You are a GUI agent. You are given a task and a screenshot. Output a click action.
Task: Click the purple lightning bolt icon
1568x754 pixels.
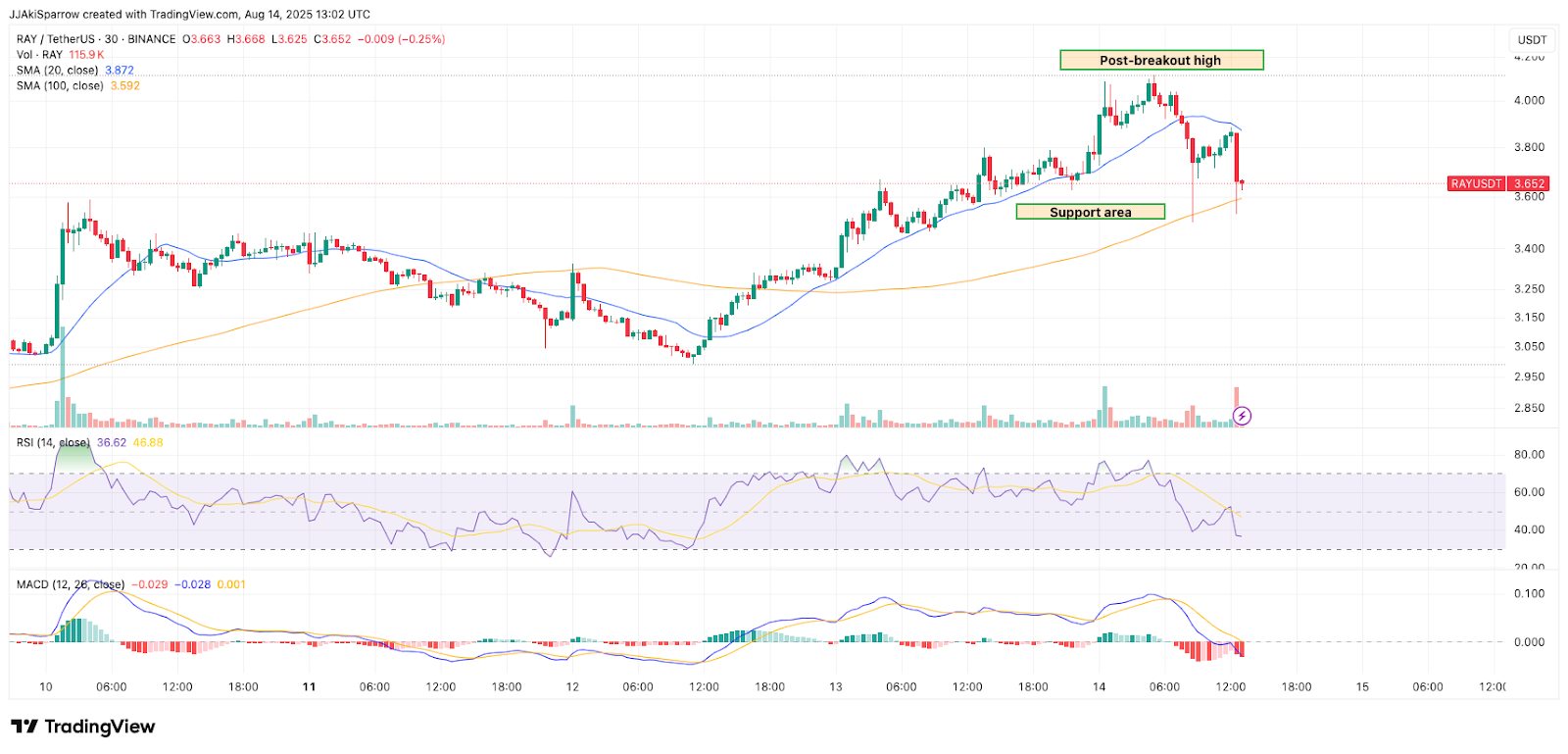(1242, 416)
